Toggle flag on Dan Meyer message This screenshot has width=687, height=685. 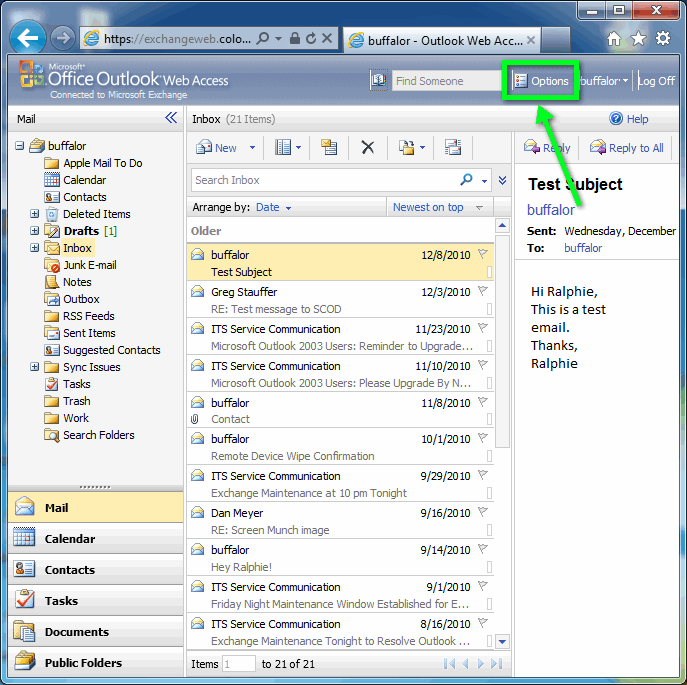[482, 511]
